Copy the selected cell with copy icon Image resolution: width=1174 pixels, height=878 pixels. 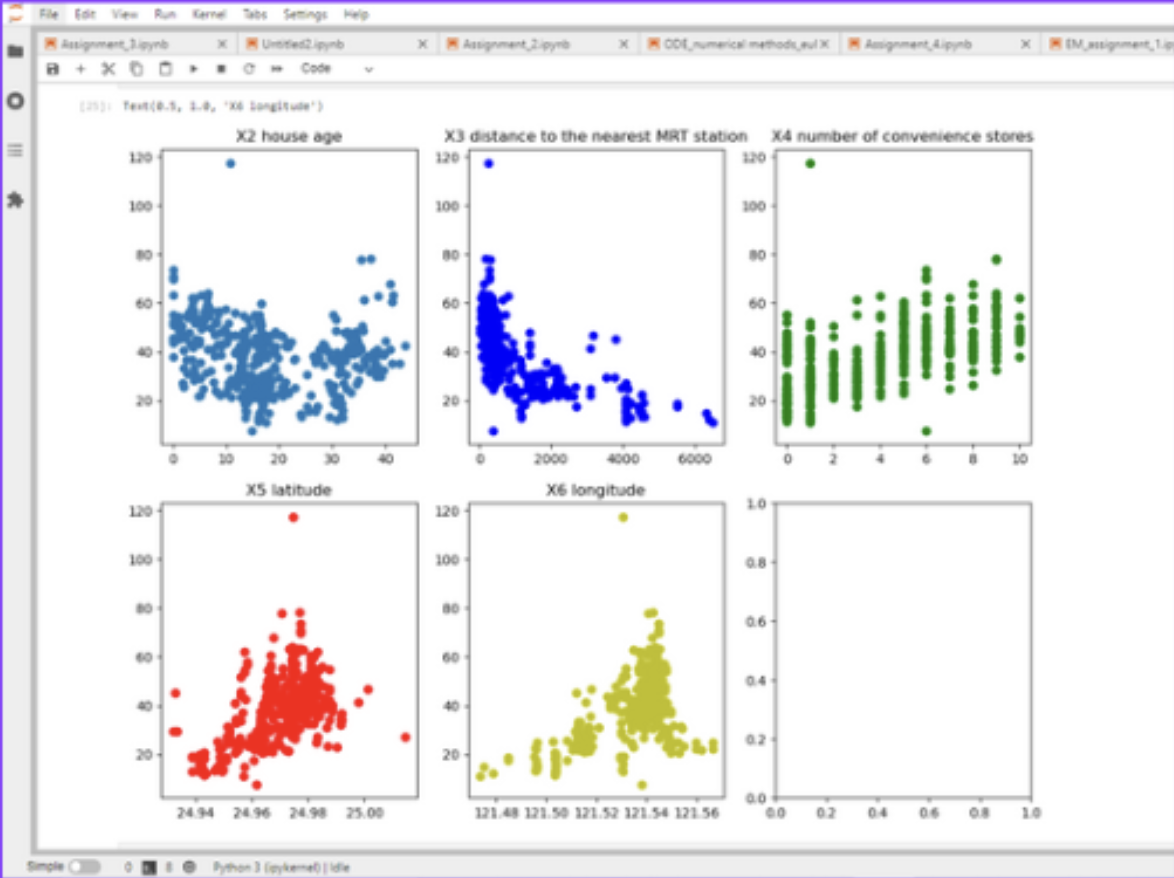click(x=133, y=68)
